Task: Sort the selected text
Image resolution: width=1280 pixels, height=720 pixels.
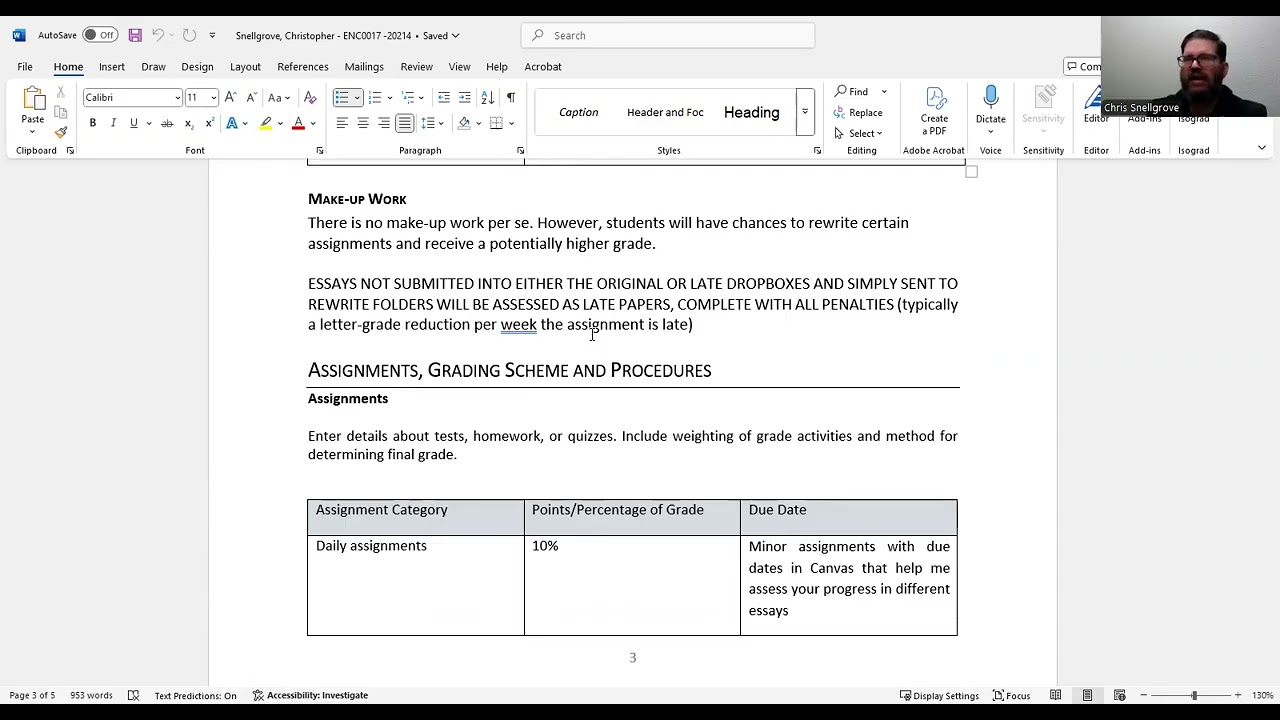Action: tap(487, 97)
